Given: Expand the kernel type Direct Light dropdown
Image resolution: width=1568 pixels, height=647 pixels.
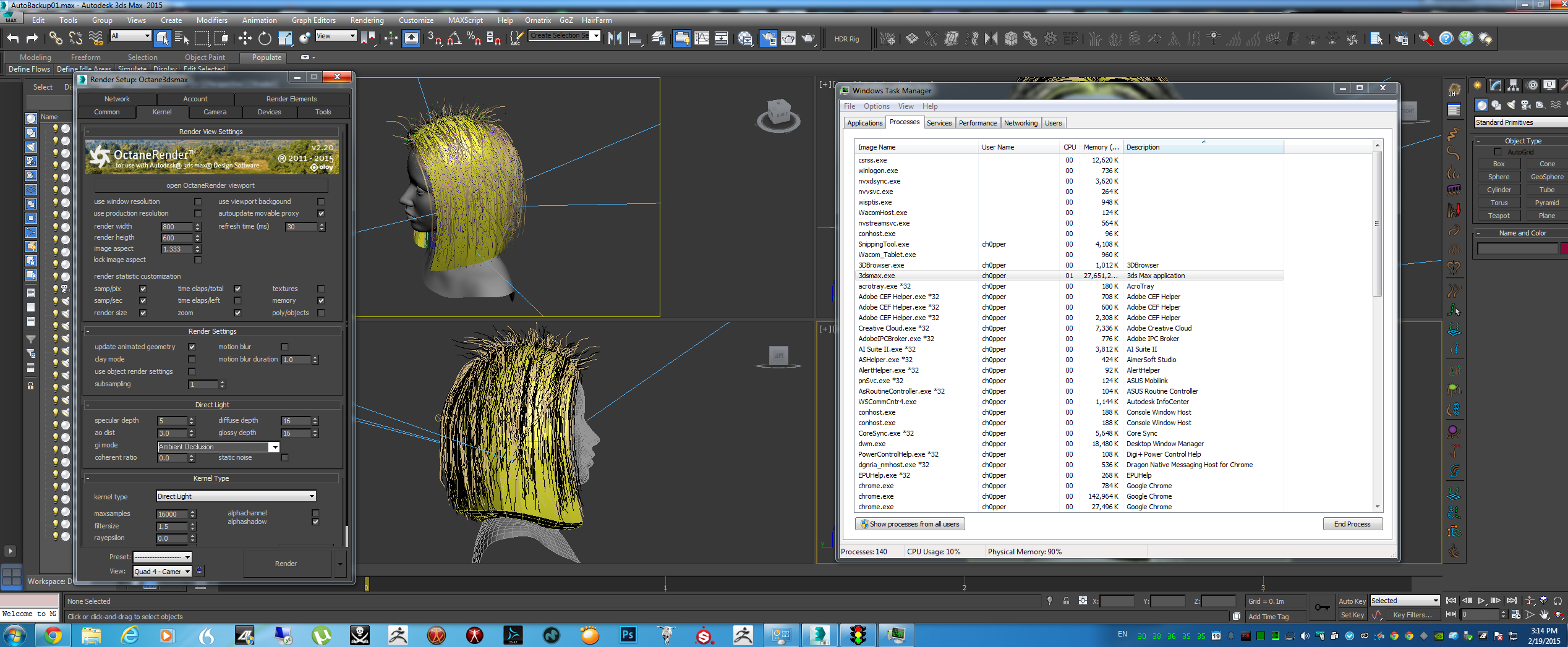Looking at the screenshot, I should (x=236, y=496).
